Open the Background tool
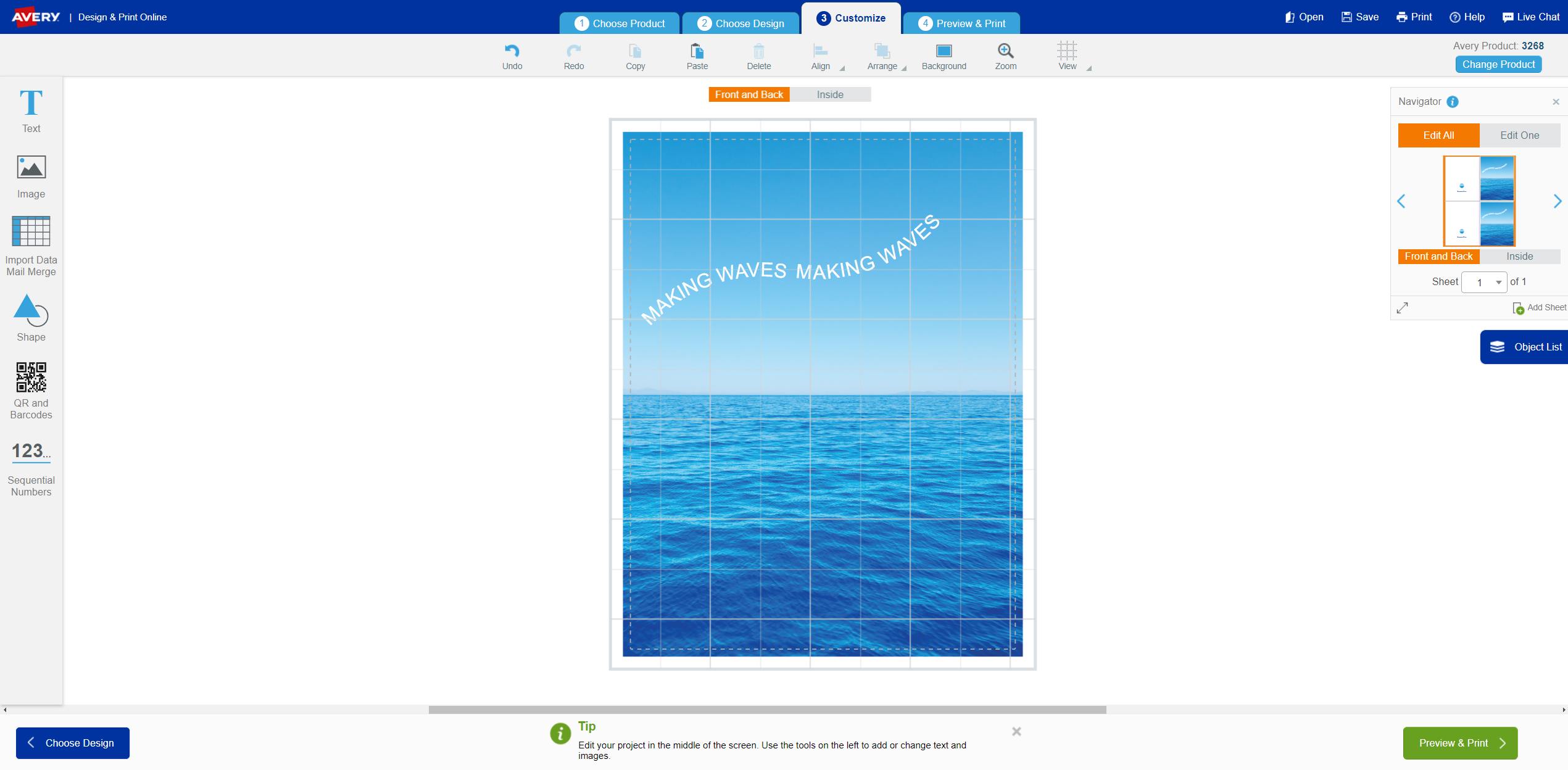The image size is (1568, 770). pos(944,57)
